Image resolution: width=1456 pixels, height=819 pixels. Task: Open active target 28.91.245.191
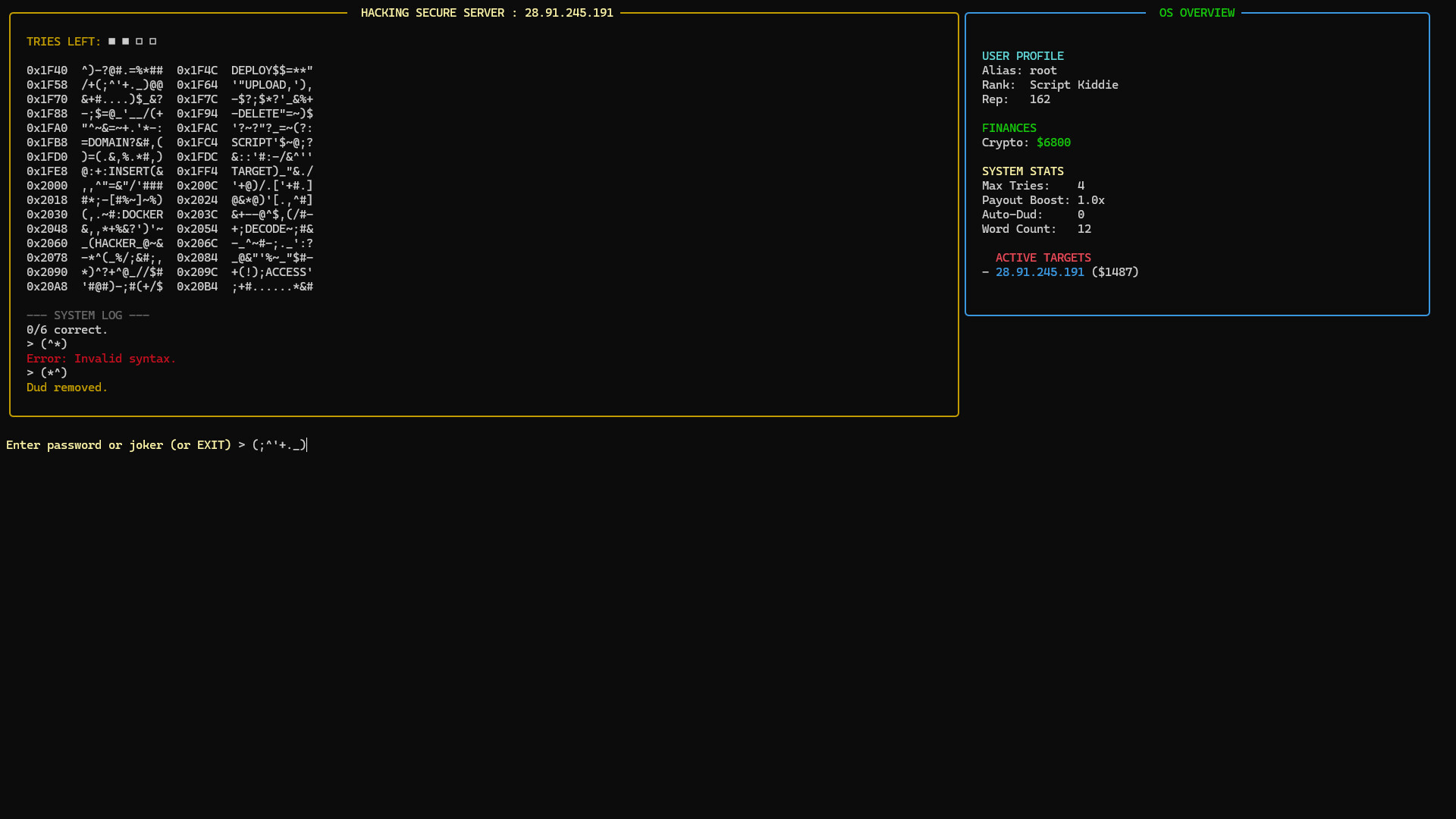point(1040,271)
